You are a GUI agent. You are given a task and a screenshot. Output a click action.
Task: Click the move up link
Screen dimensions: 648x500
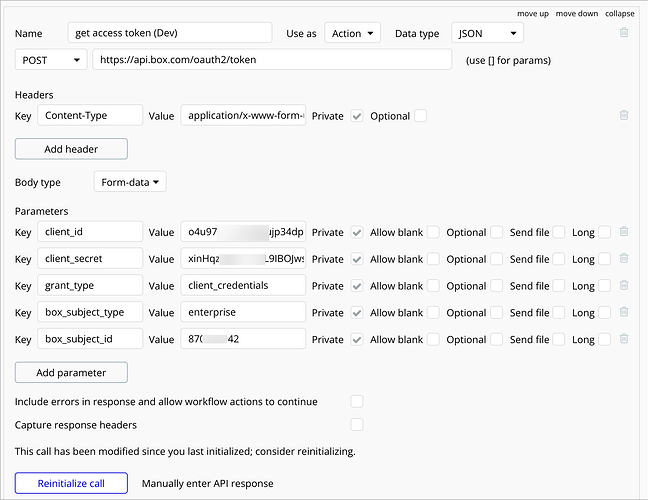(x=533, y=14)
